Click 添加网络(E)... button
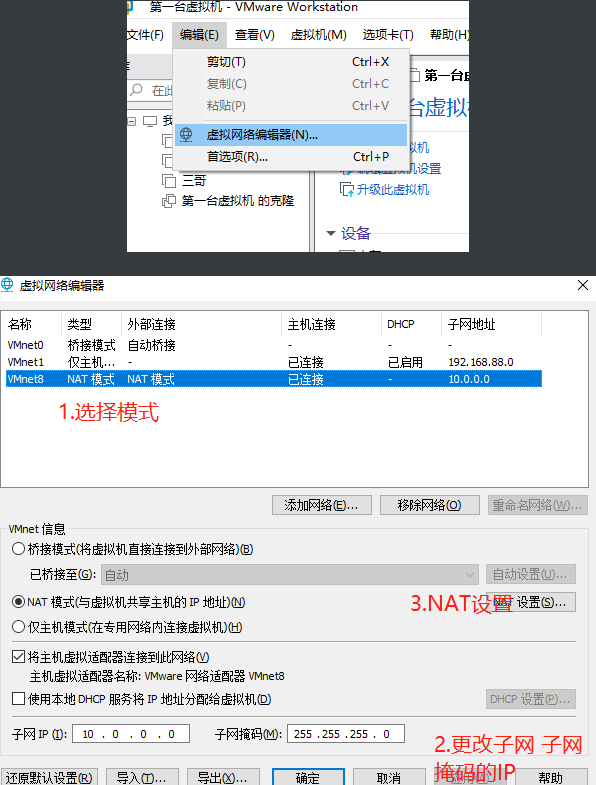Screen dimensions: 596x785 point(322,505)
